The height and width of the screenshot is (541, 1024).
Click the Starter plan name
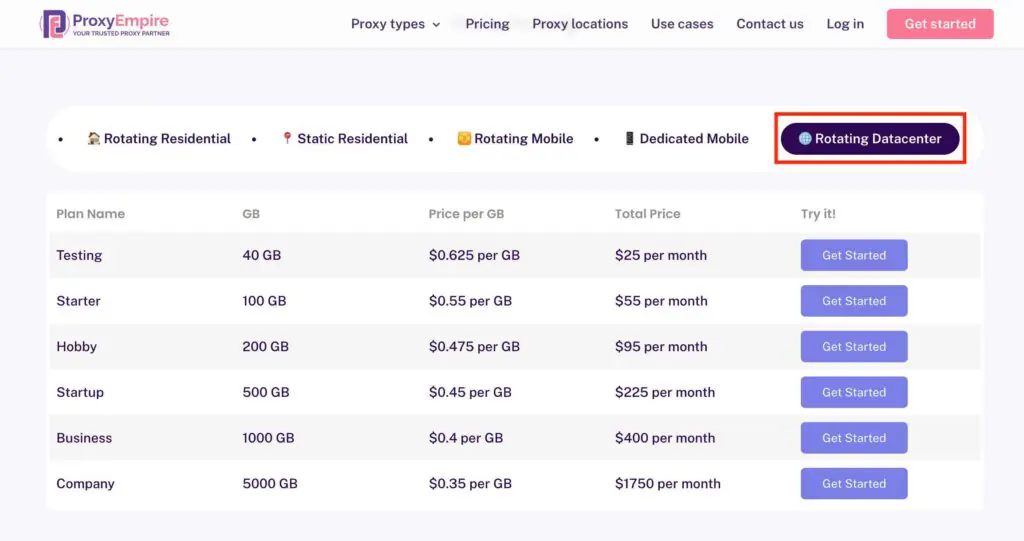78,301
